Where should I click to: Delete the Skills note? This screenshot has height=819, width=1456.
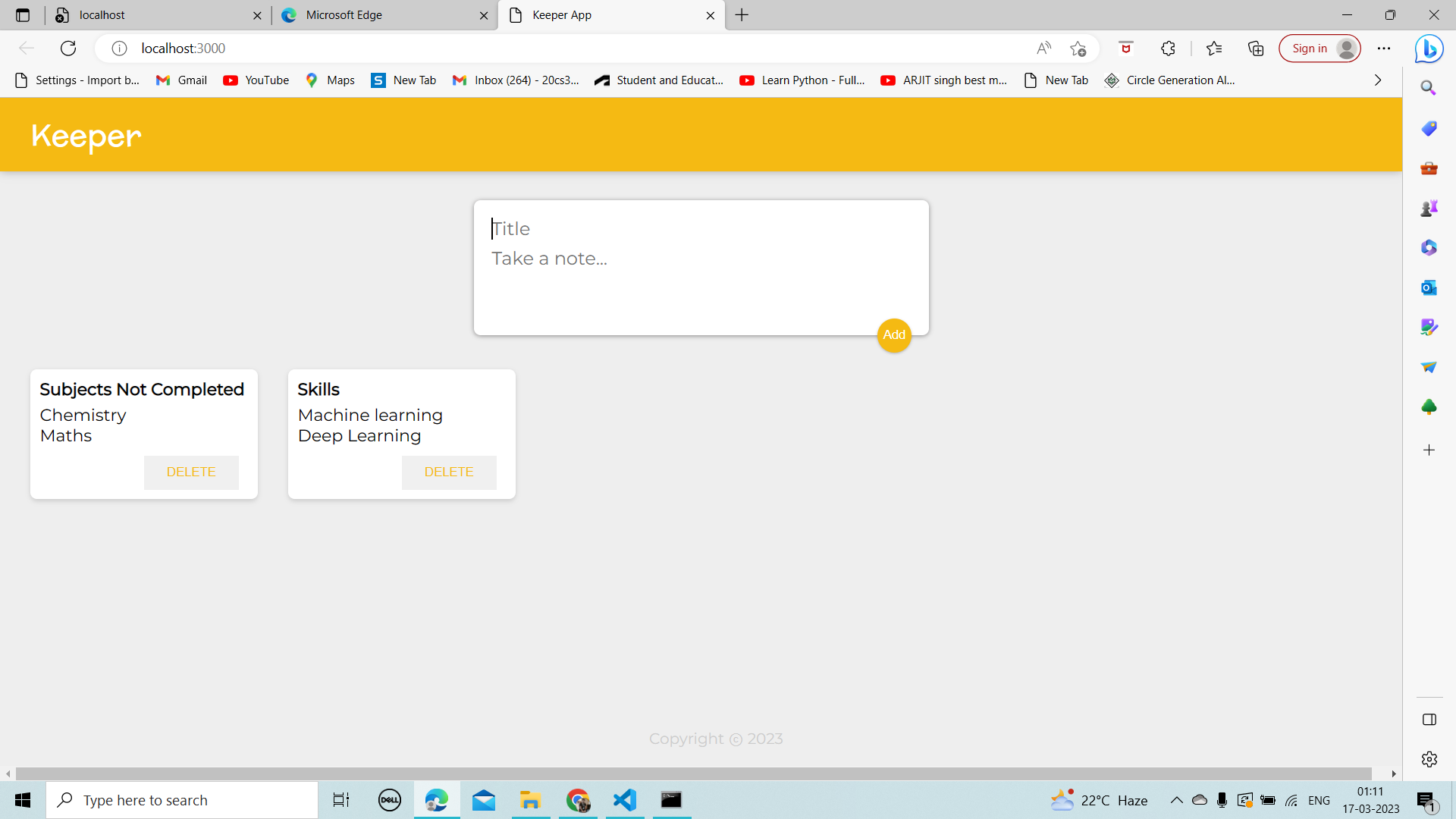click(x=449, y=472)
